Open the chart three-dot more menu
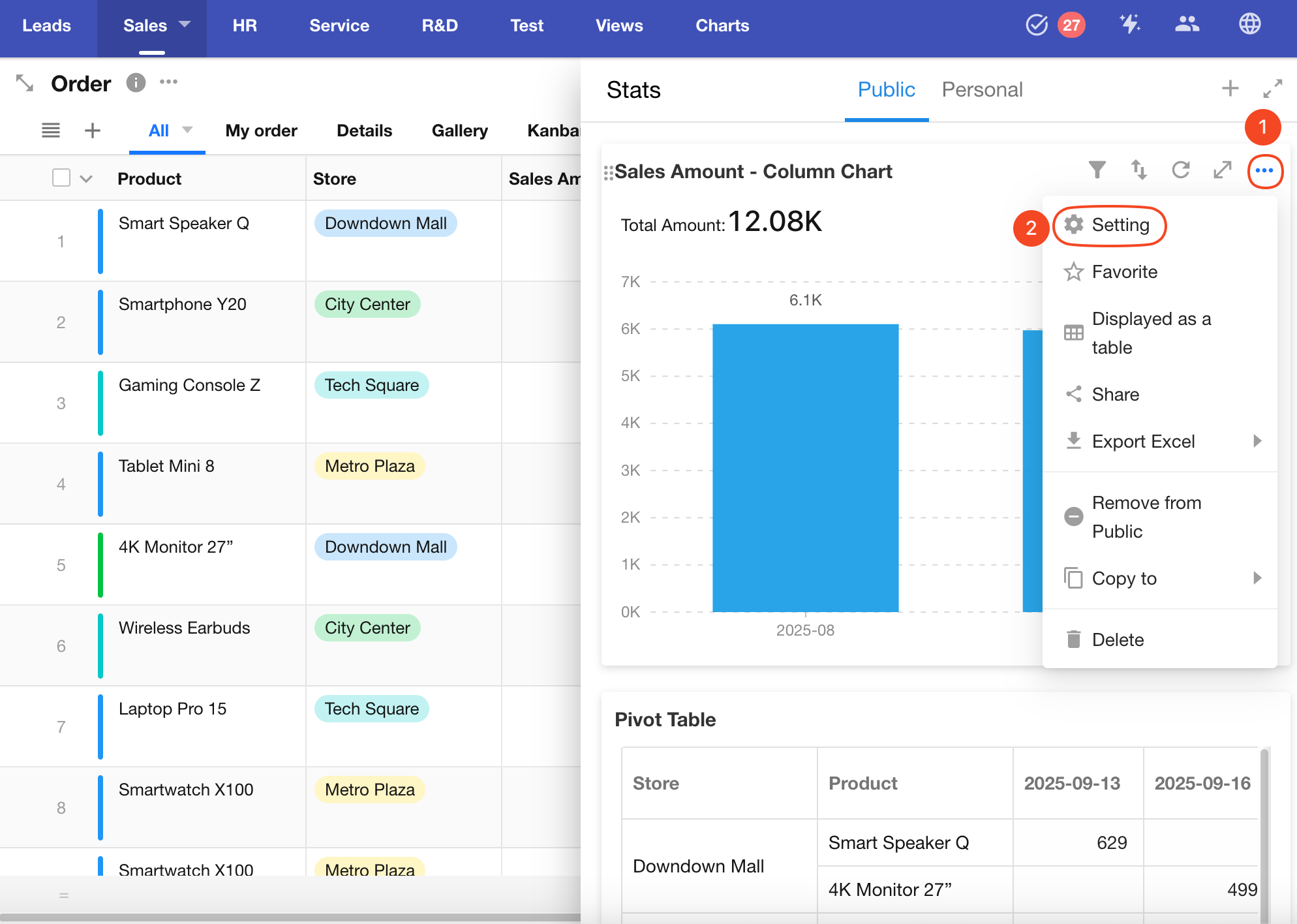Viewport: 1297px width, 924px height. [x=1264, y=171]
